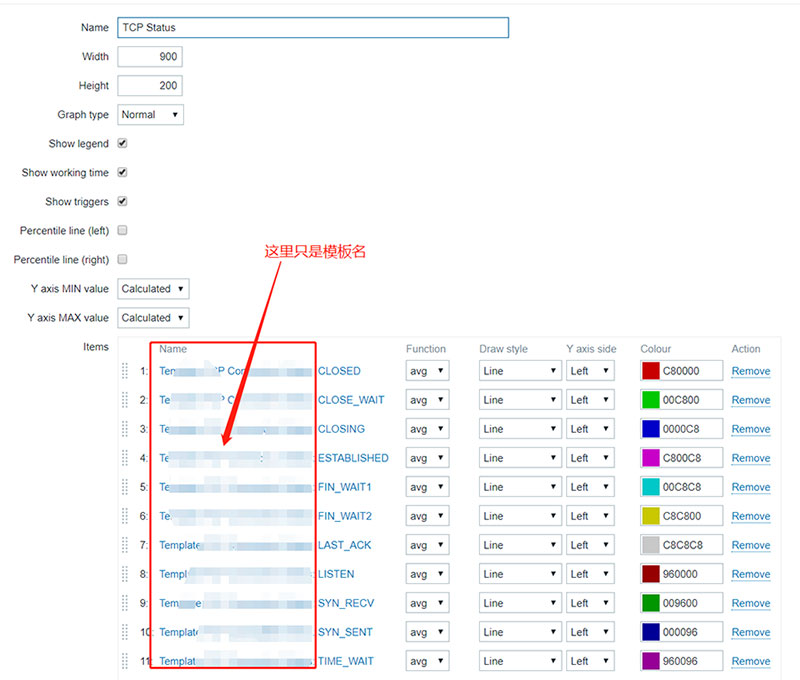The height and width of the screenshot is (680, 800).
Task: Click the green 00C800 colour swatch
Action: tap(651, 400)
